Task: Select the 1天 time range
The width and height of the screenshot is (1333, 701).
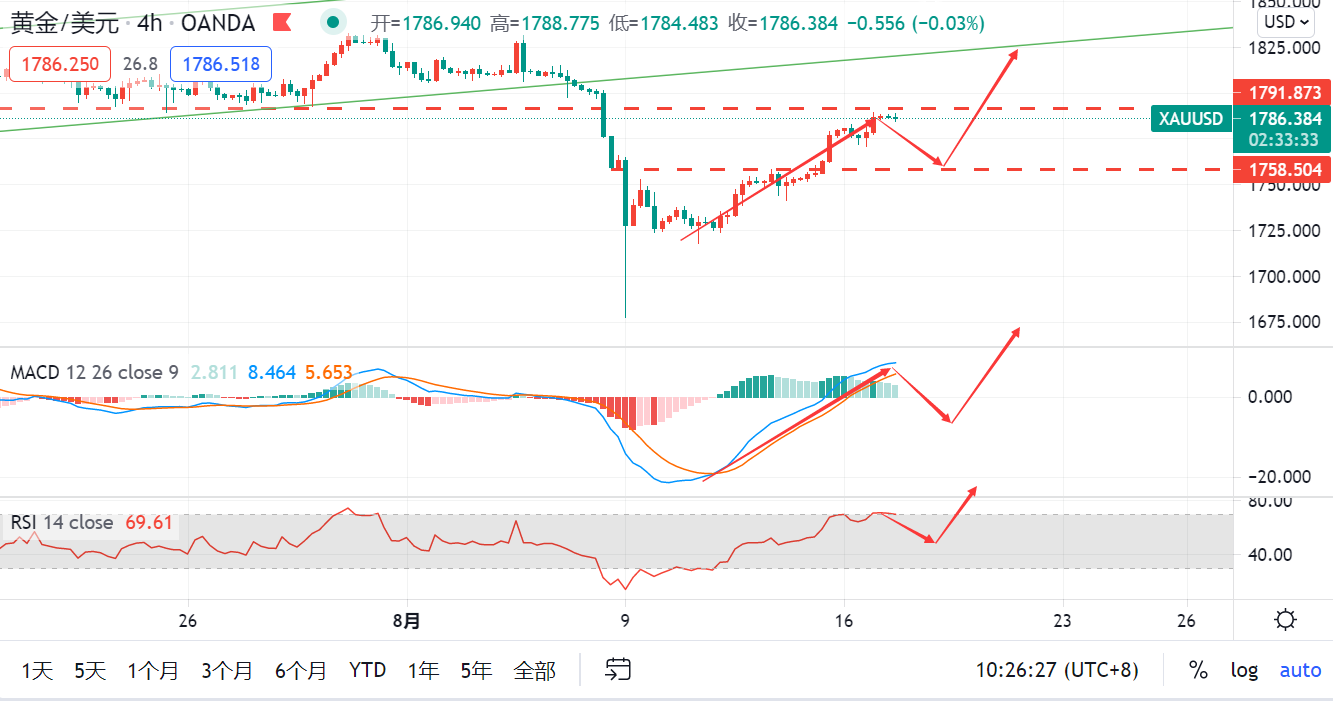Action: (x=37, y=670)
